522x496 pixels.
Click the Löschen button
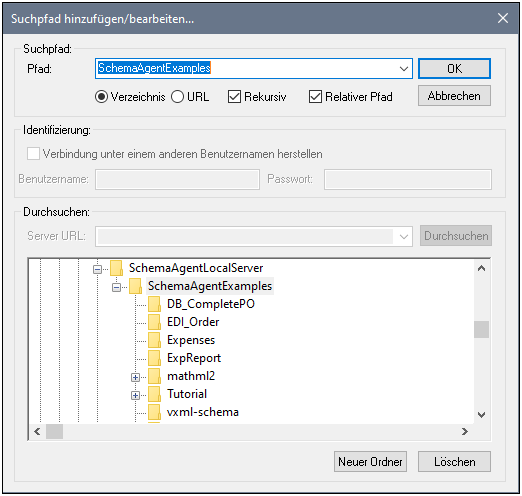point(454,462)
